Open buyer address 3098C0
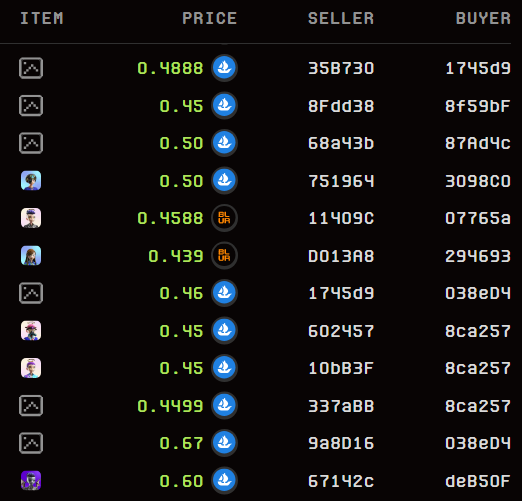 tap(478, 181)
